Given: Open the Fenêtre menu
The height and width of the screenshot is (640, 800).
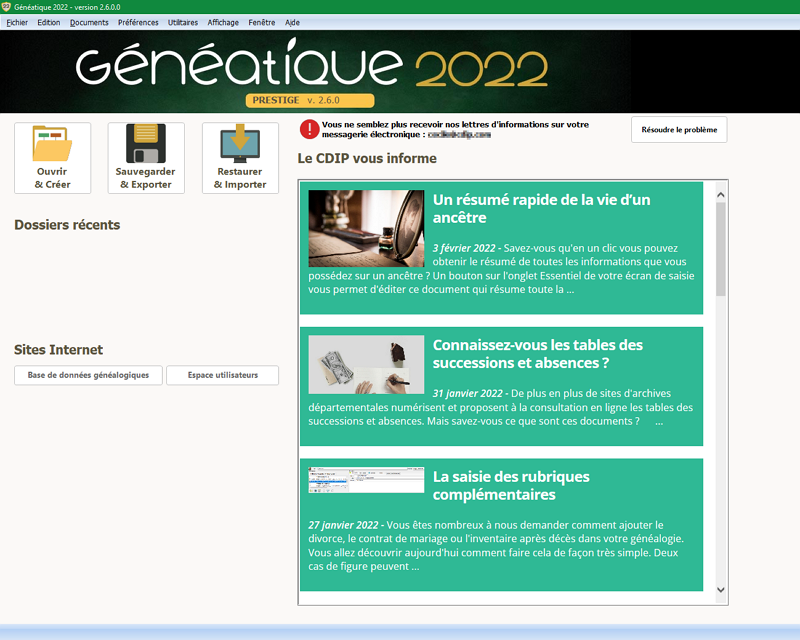Looking at the screenshot, I should 262,22.
